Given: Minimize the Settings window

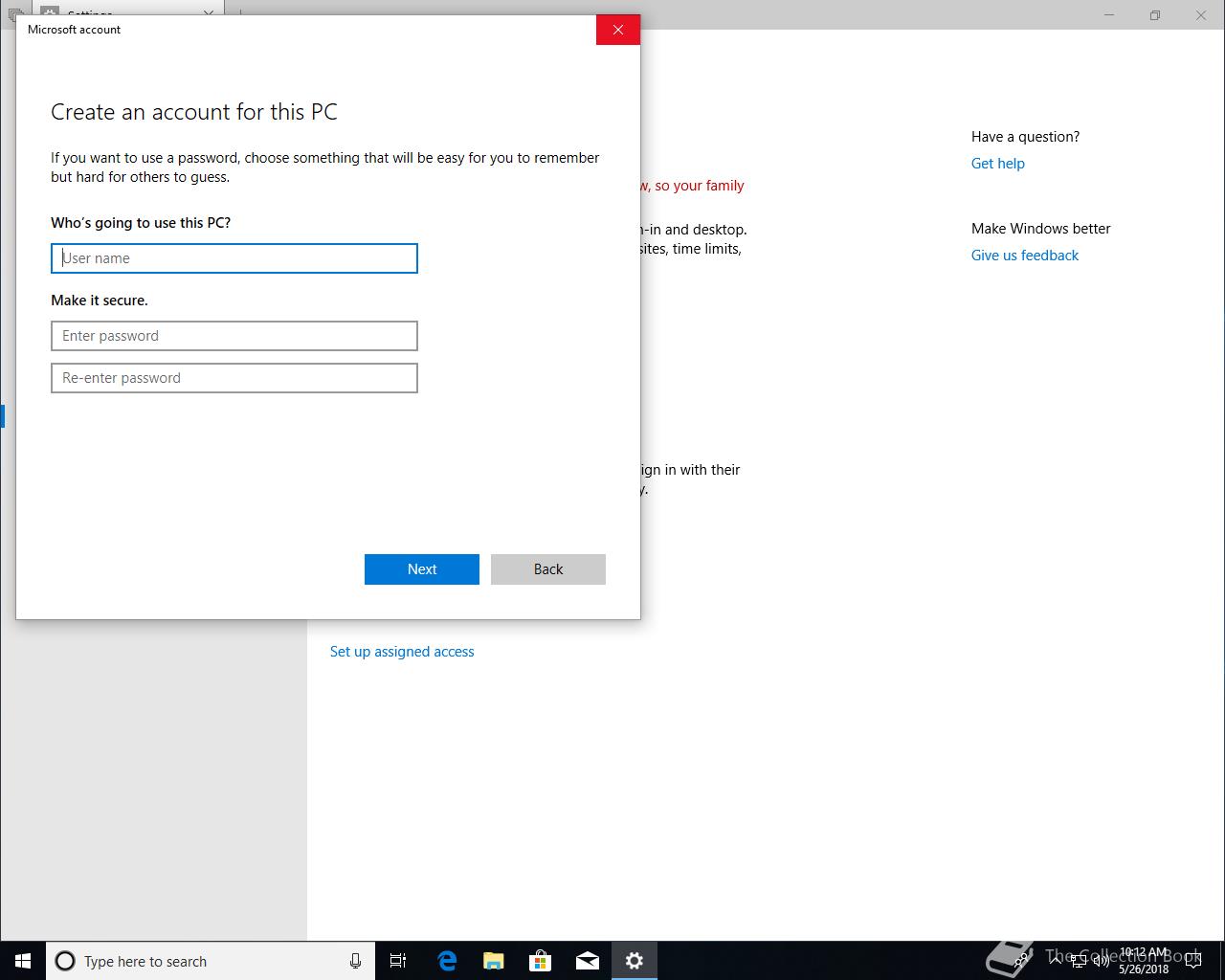Looking at the screenshot, I should click(x=1110, y=14).
